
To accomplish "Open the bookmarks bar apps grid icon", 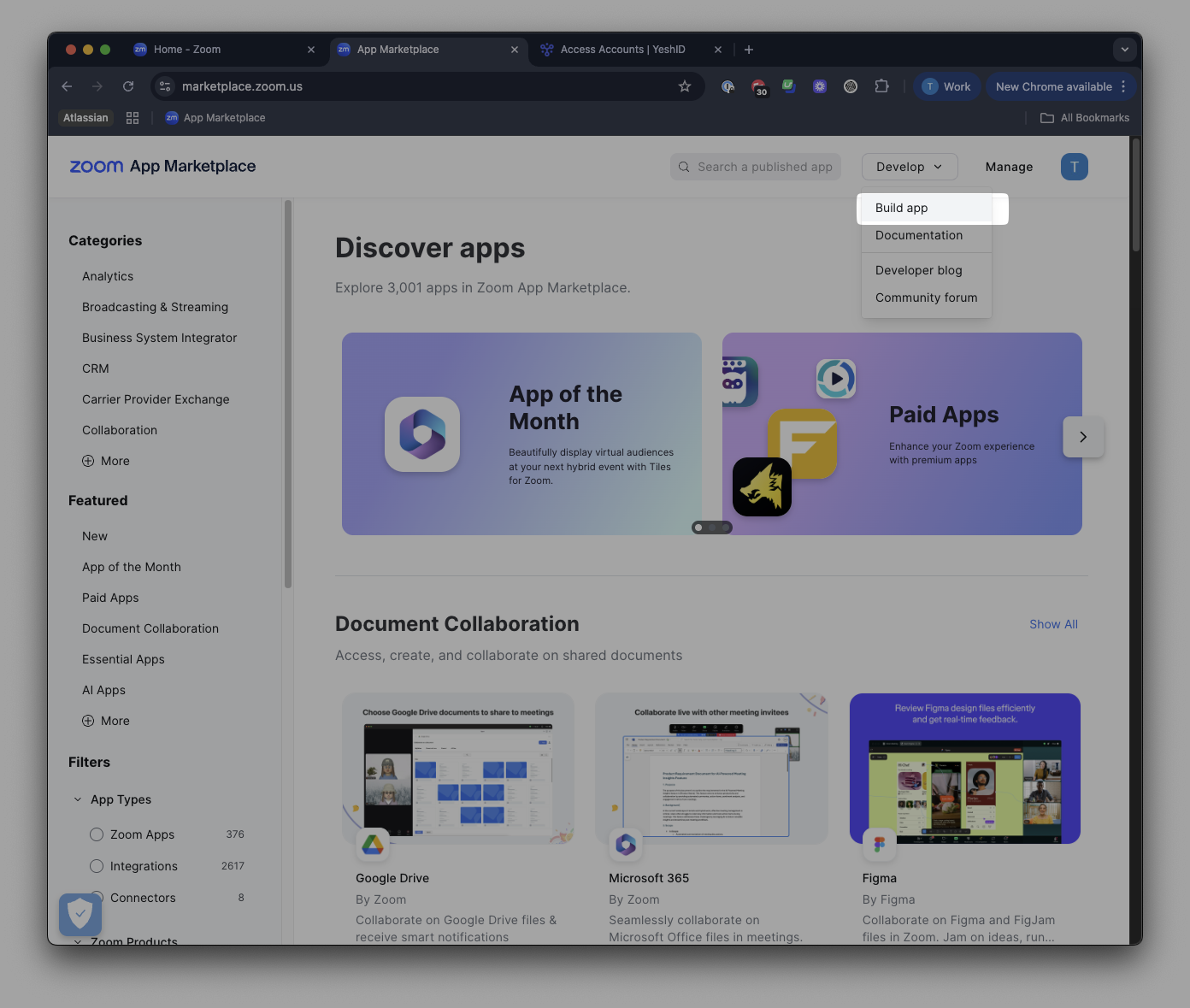I will click(133, 118).
